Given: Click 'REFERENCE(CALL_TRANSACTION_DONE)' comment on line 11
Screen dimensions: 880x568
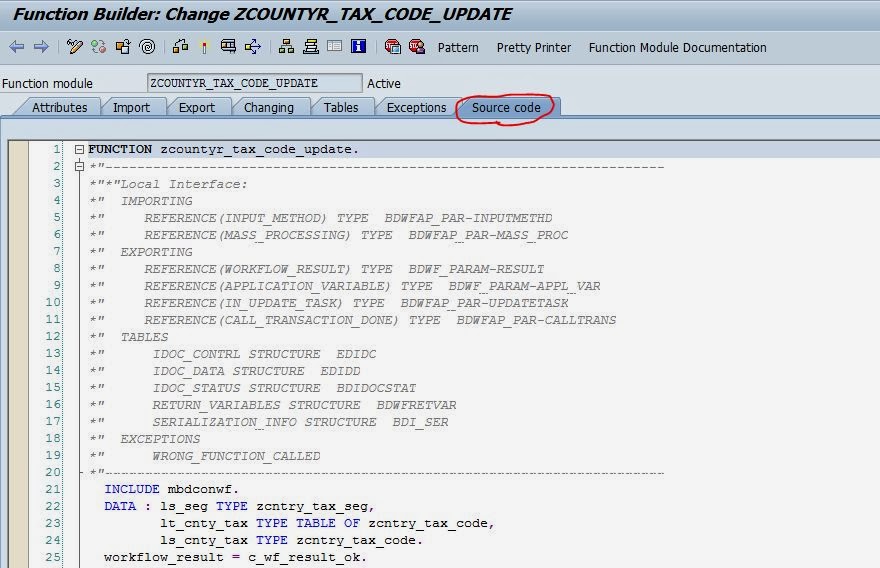Looking at the screenshot, I should click(x=271, y=320).
